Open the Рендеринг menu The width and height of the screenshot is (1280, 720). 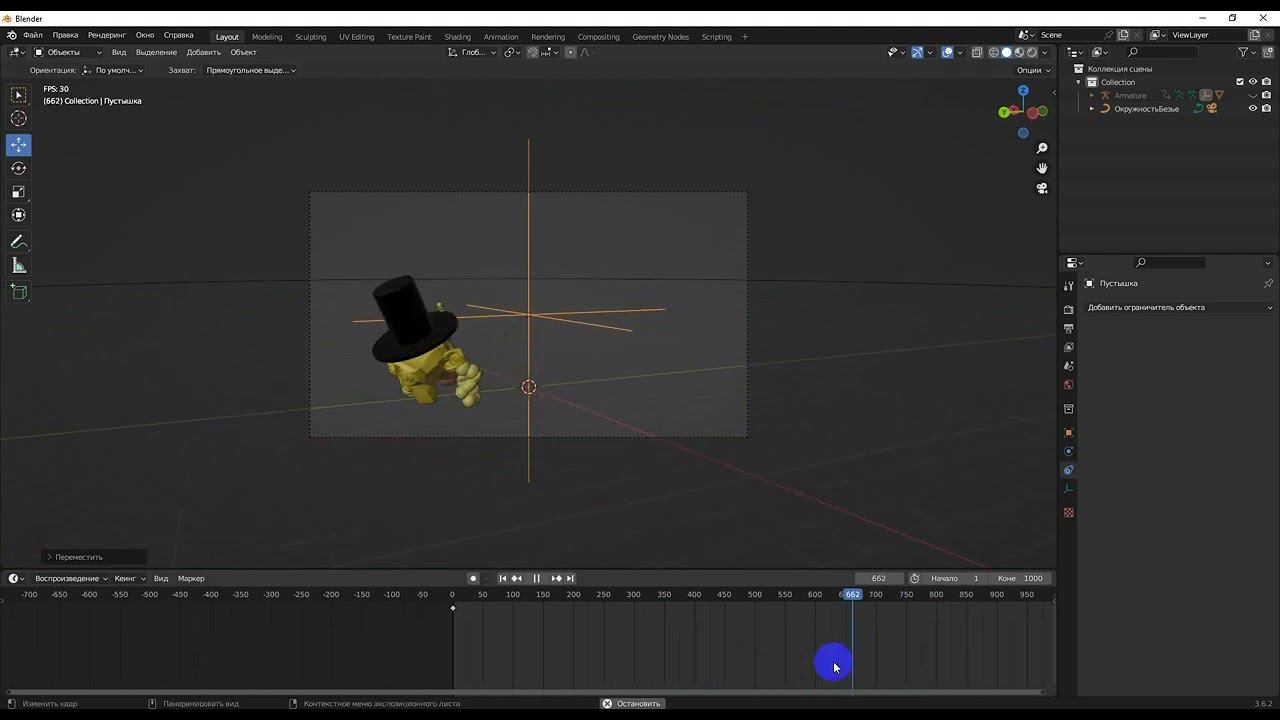click(x=107, y=35)
